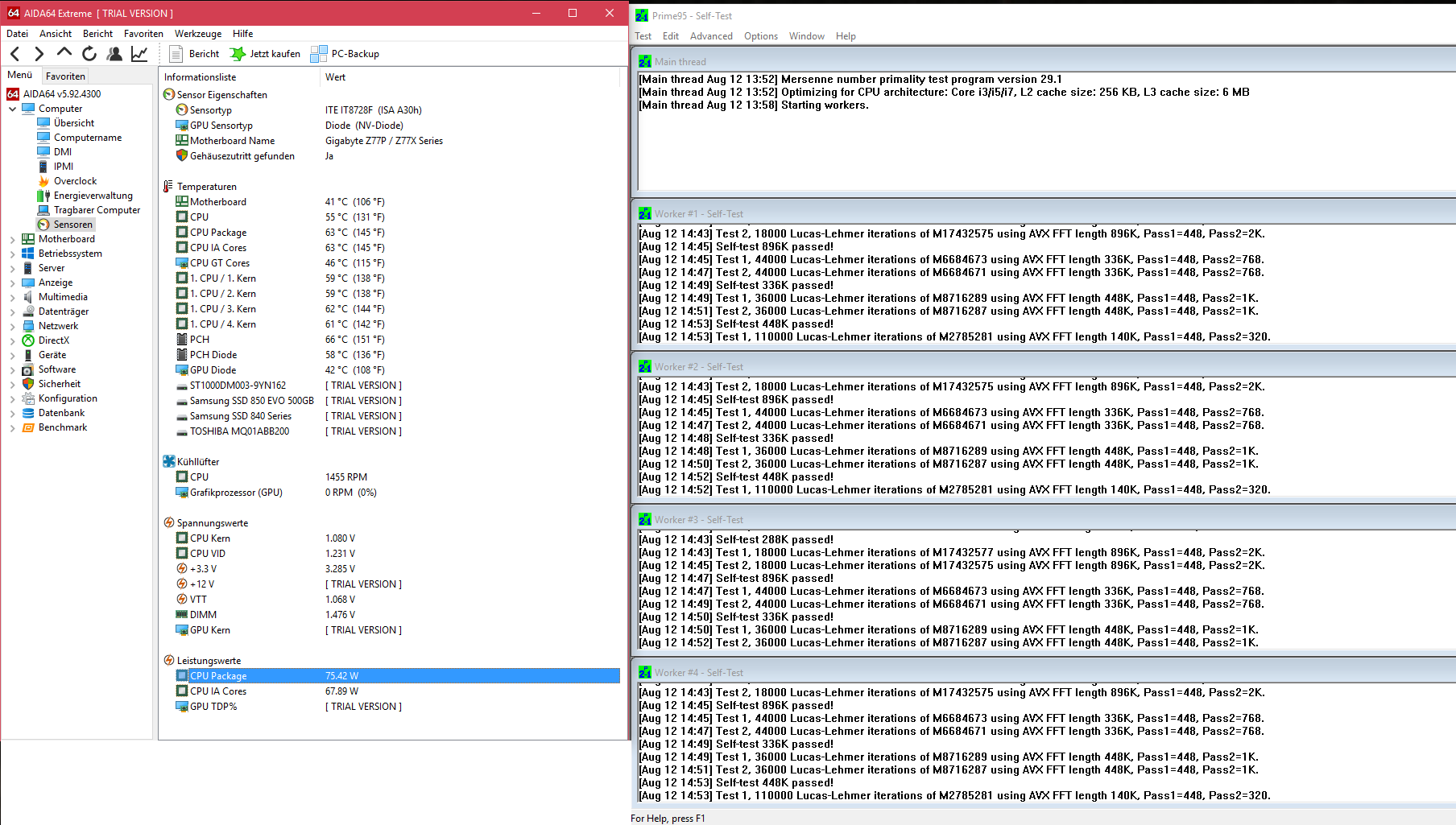Click the Refresh icon in AIDA64 toolbar

tap(89, 54)
